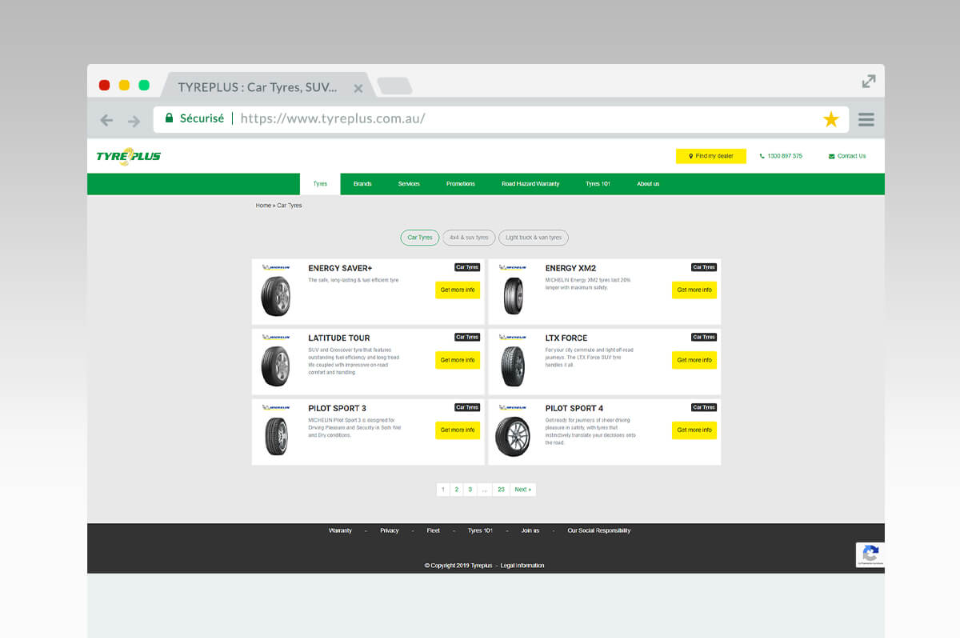This screenshot has width=960, height=638.
Task: Click the Car Tyres tag on Energy XM2
Action: [704, 268]
